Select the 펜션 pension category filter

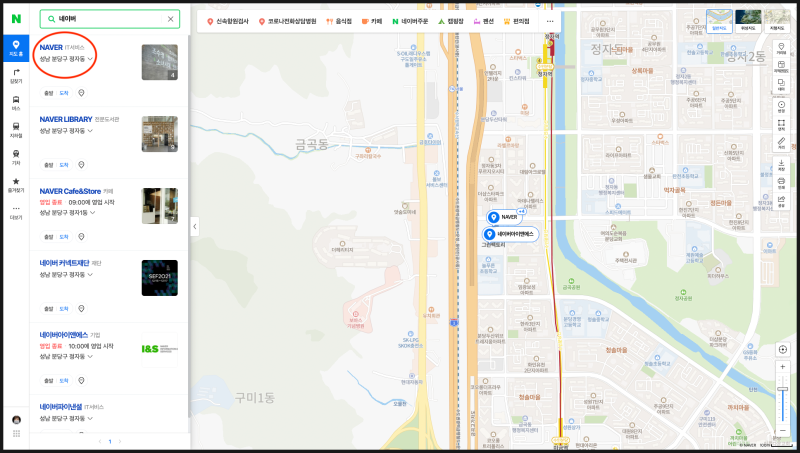click(484, 21)
